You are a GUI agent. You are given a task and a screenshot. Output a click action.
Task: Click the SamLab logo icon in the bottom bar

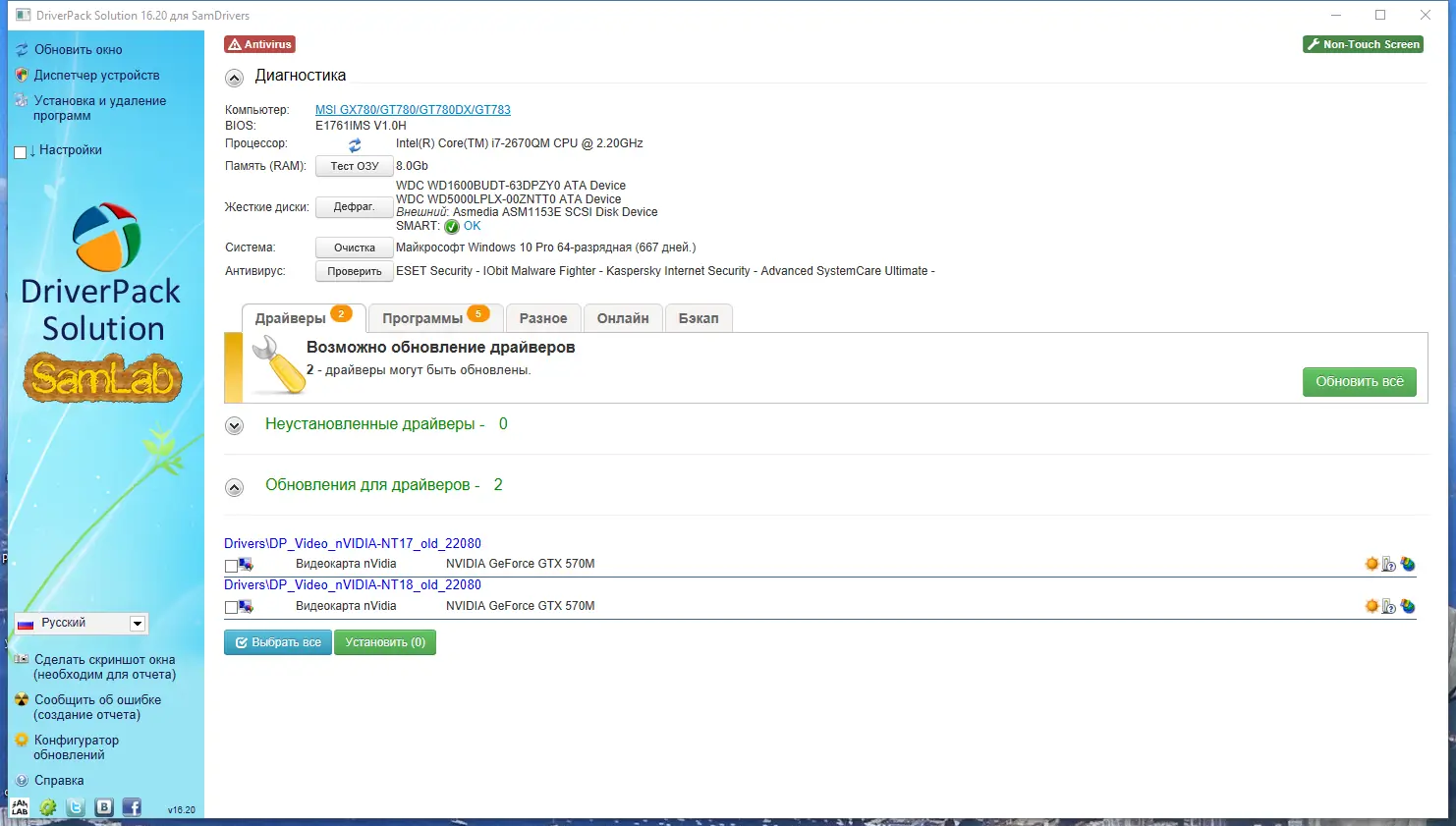point(20,807)
